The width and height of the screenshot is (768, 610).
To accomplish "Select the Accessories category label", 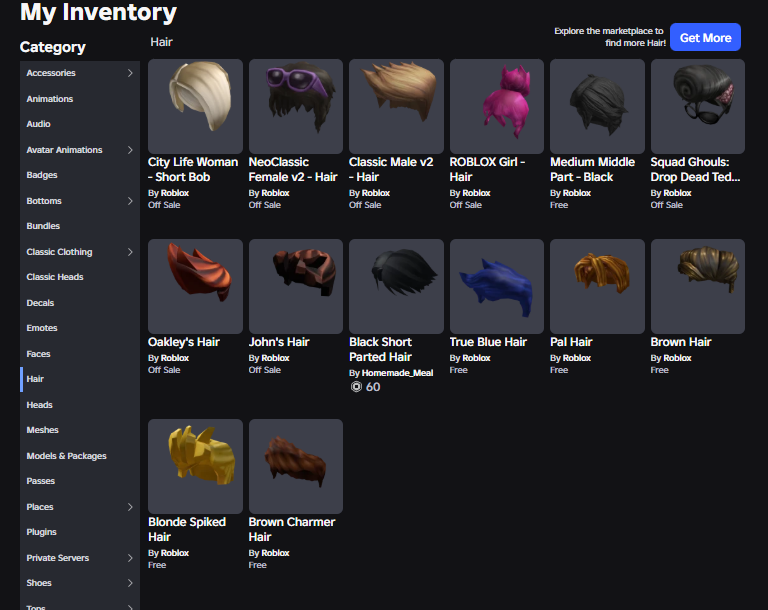I will click(x=51, y=73).
